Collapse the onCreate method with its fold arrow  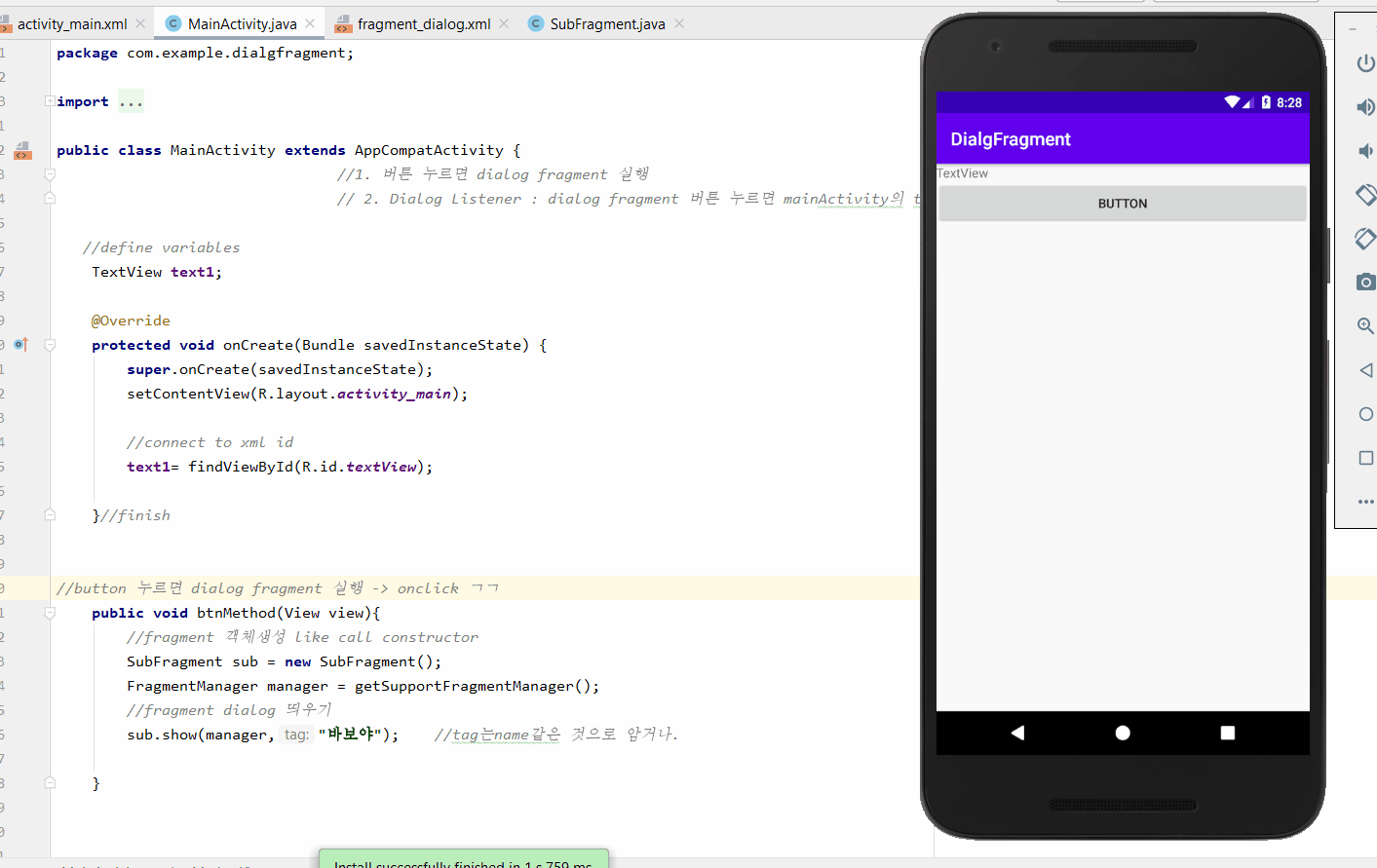pos(50,344)
